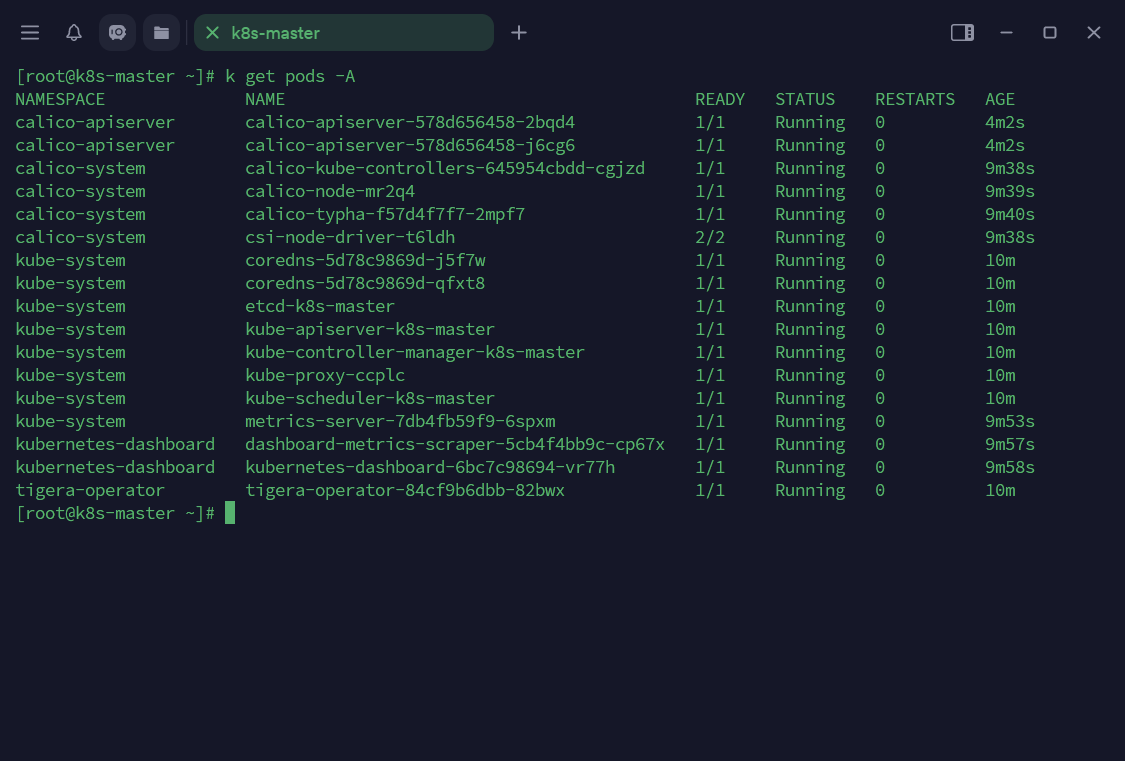
Task: Toggle the right side panel
Action: (962, 33)
